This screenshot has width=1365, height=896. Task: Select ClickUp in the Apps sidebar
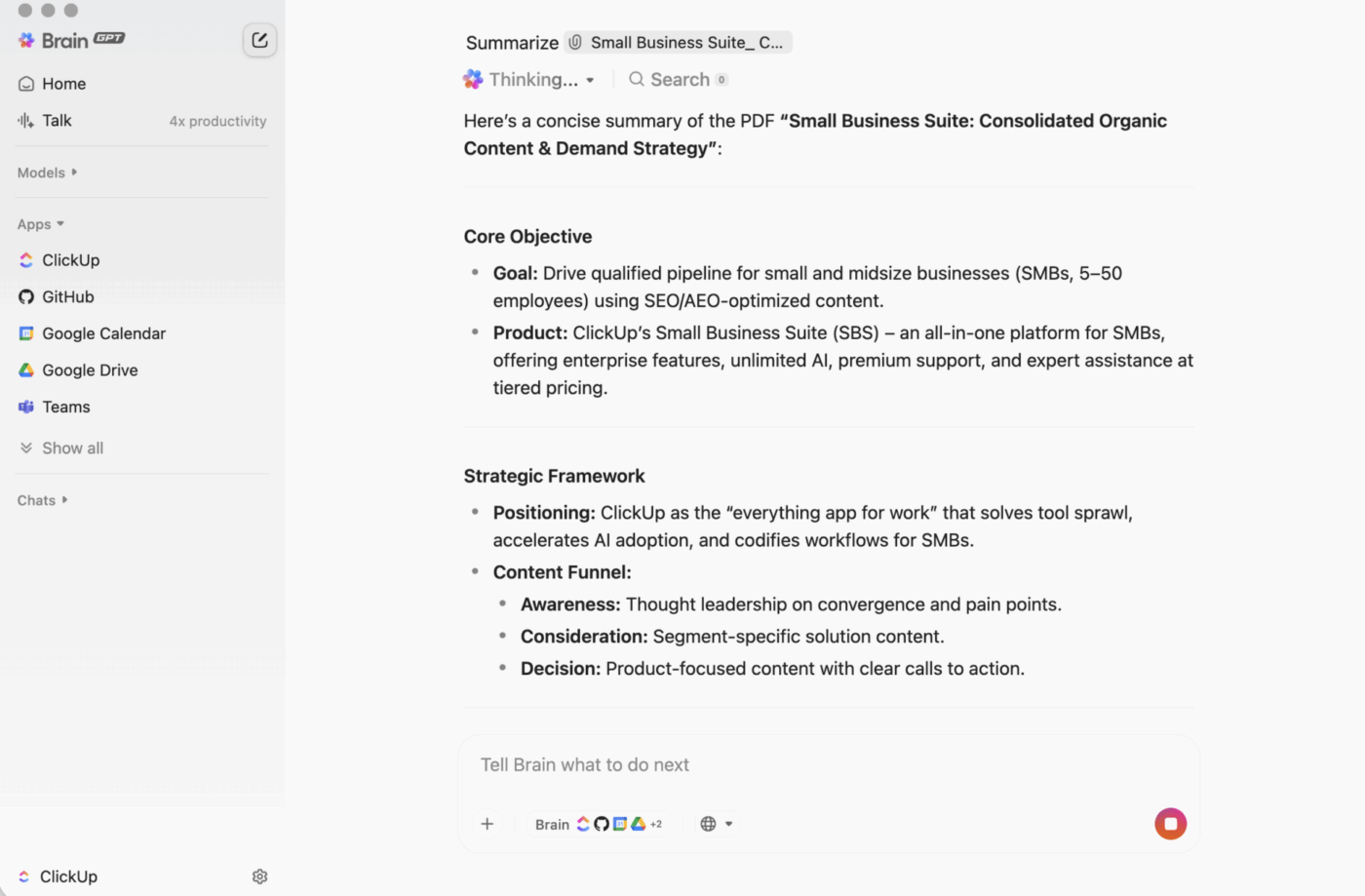point(70,260)
